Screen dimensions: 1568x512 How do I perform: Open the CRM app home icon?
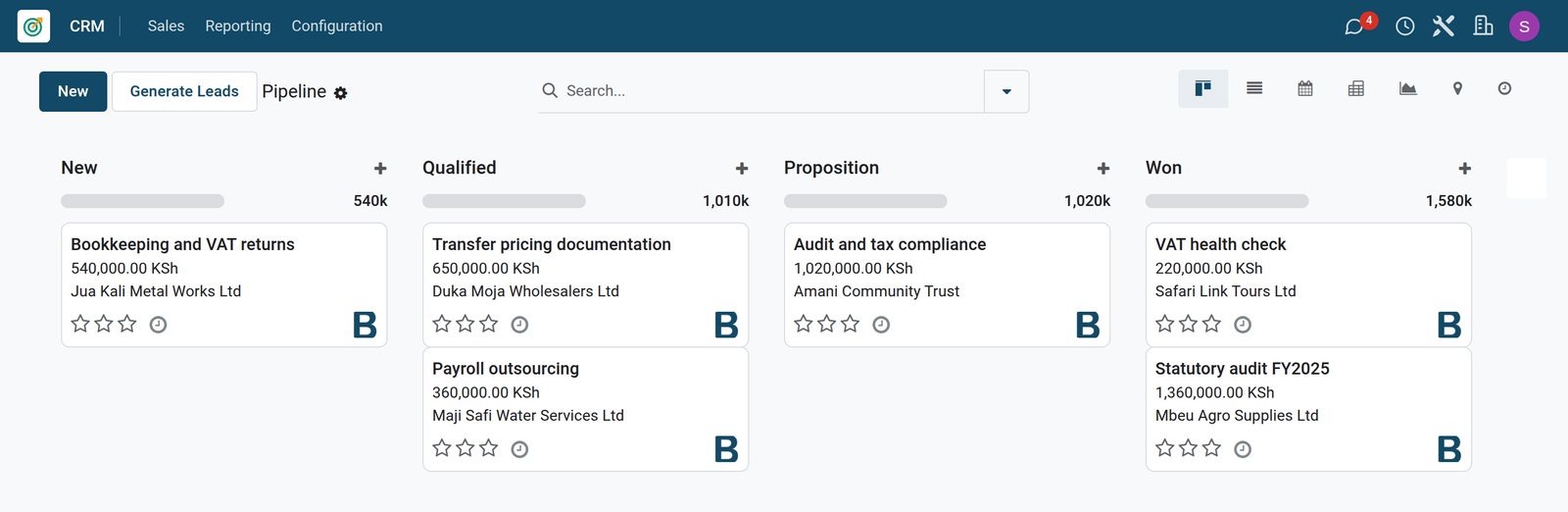pyautogui.click(x=33, y=26)
